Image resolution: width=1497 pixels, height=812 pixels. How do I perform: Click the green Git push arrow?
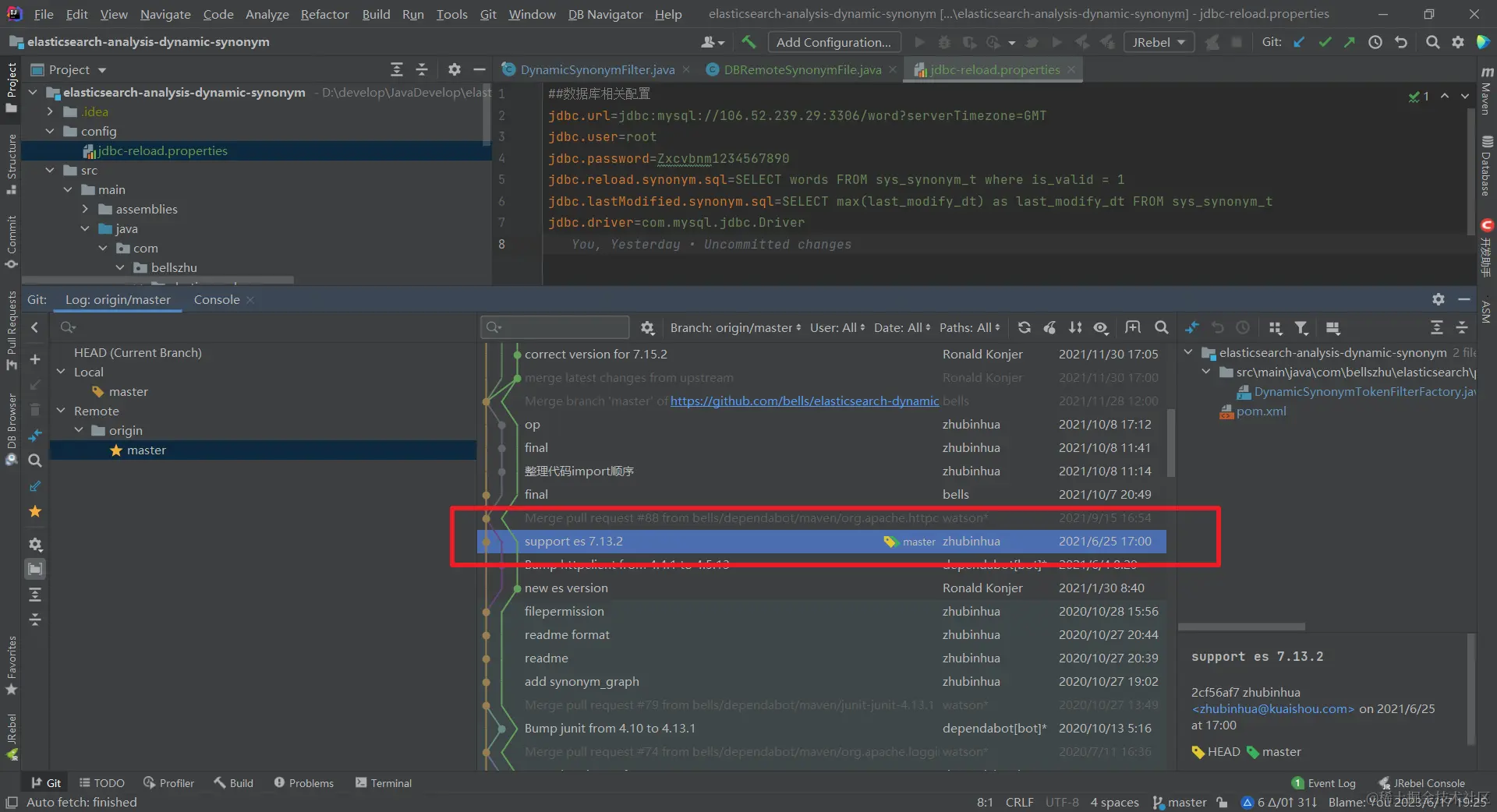[1350, 42]
